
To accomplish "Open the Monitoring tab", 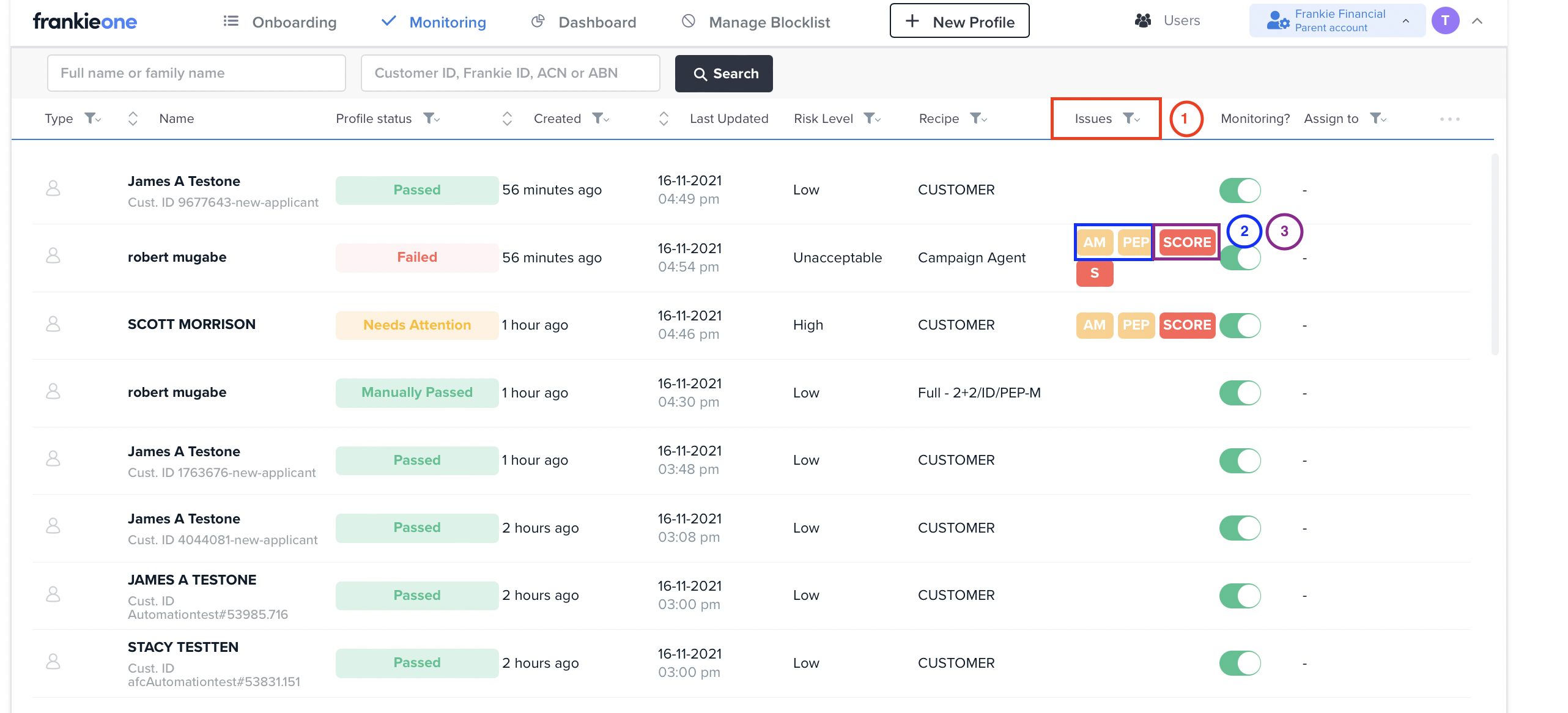I will (434, 22).
